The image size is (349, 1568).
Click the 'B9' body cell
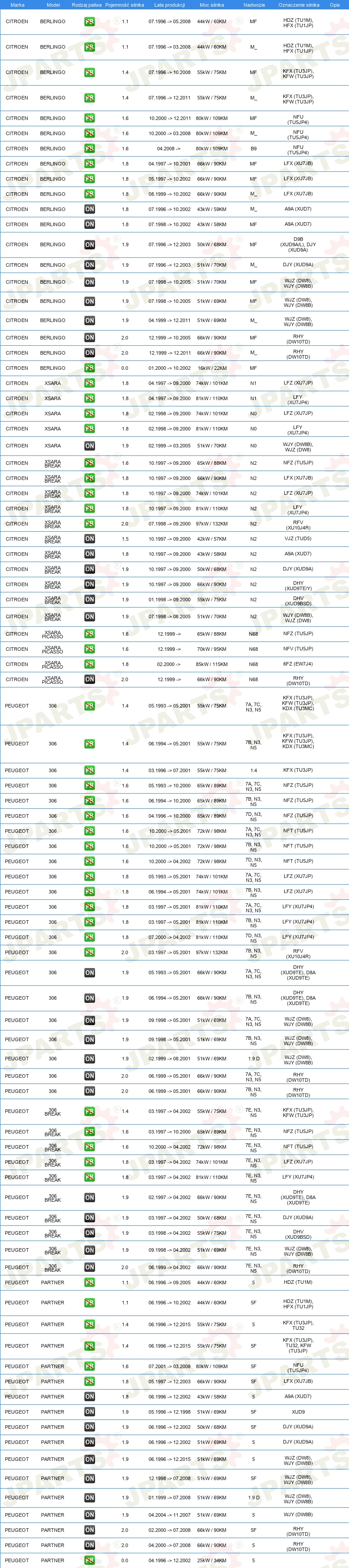(x=253, y=149)
